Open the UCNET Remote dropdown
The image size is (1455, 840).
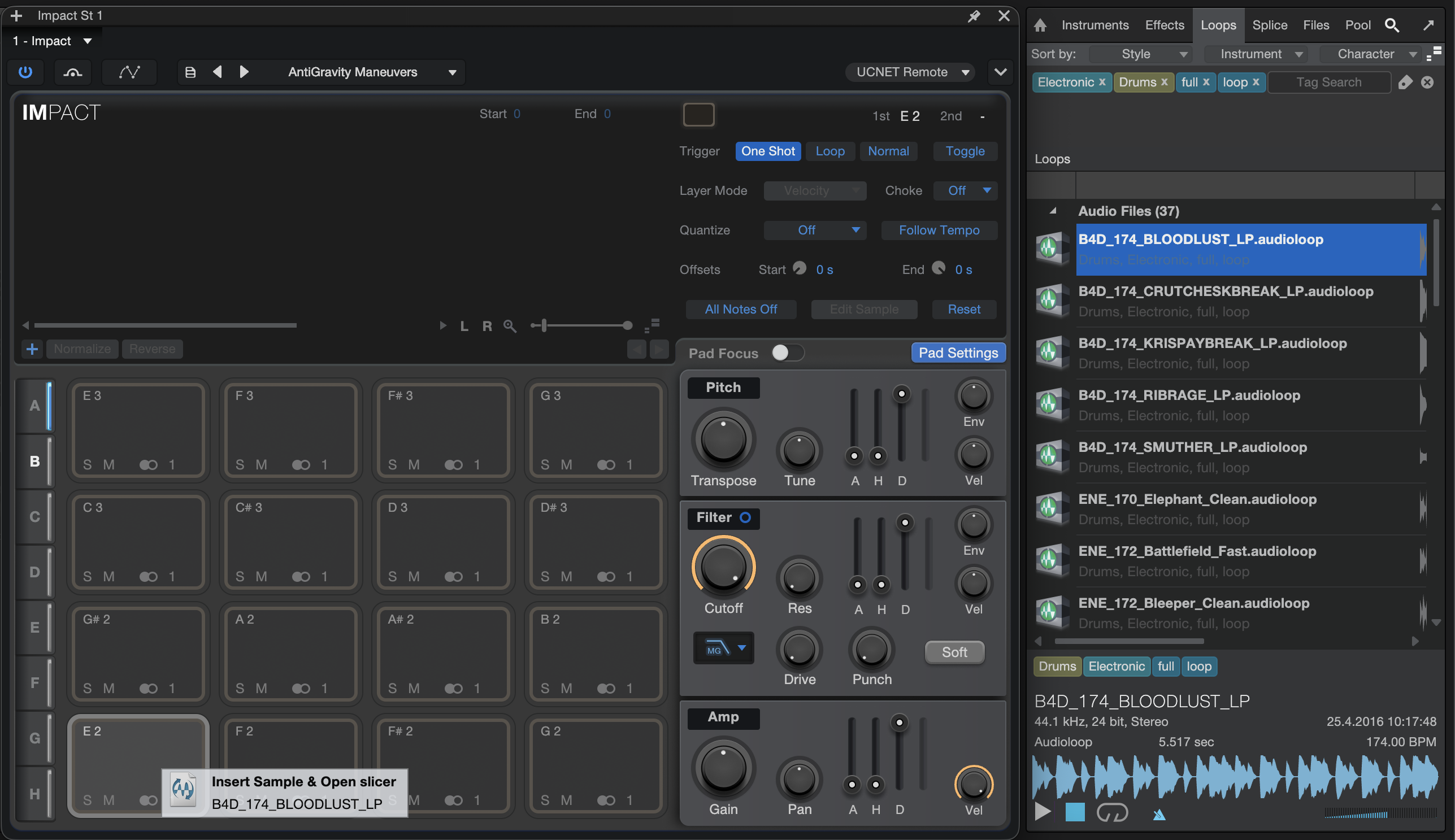tap(910, 72)
